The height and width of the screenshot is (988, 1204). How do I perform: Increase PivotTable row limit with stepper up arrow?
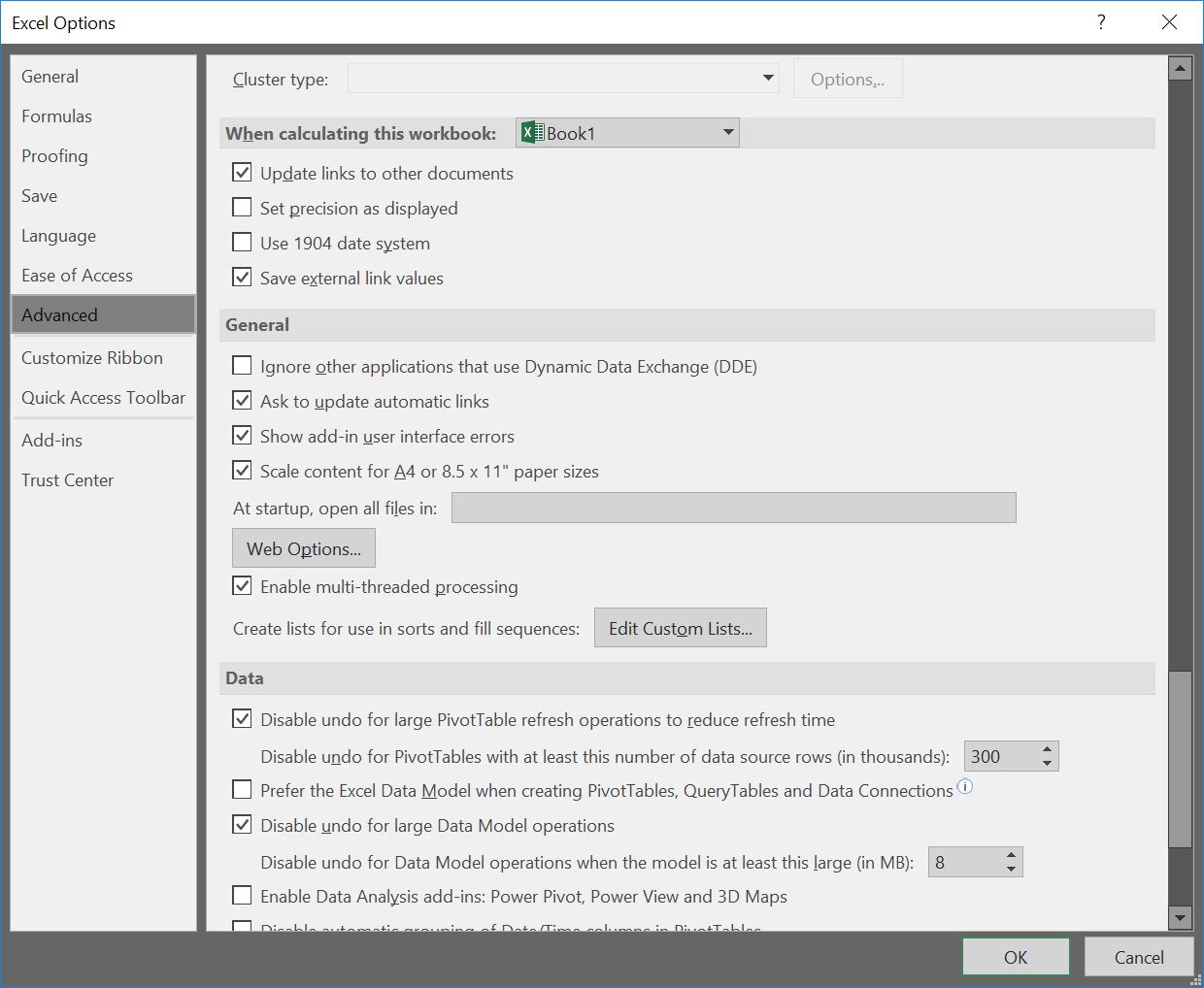[1046, 749]
